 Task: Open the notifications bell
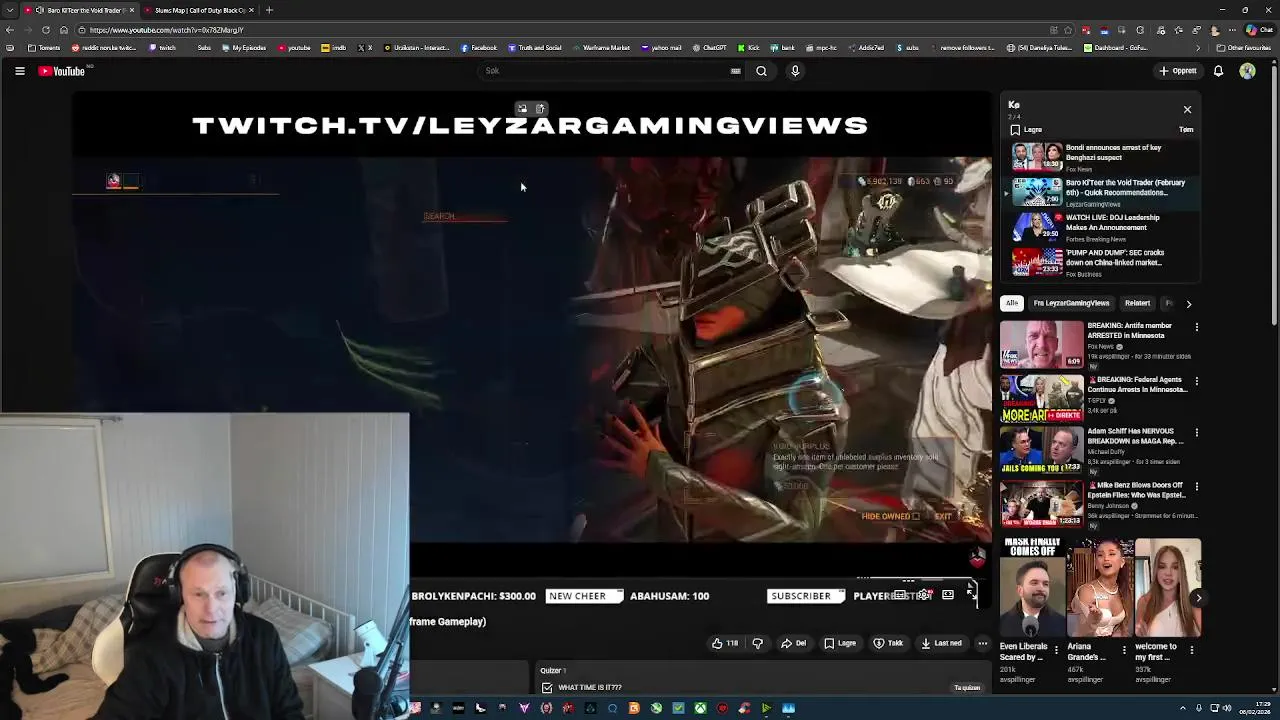pyautogui.click(x=1218, y=71)
